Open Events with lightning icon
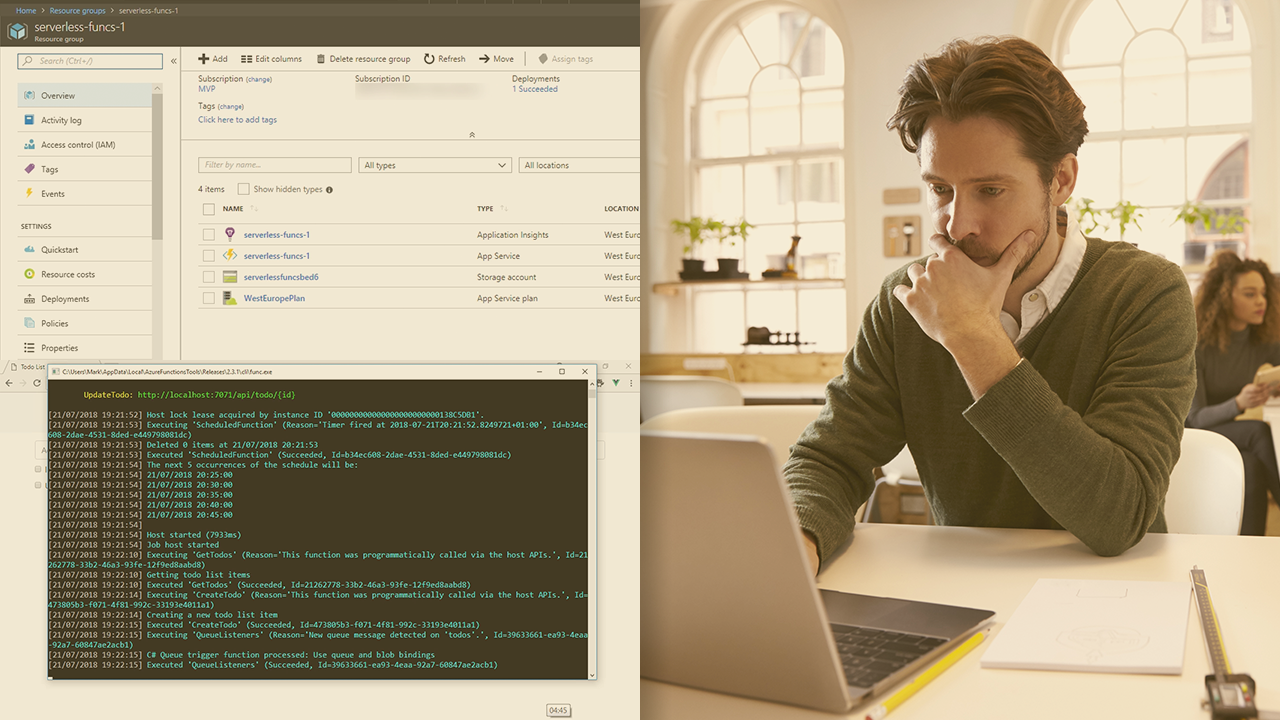 52,194
